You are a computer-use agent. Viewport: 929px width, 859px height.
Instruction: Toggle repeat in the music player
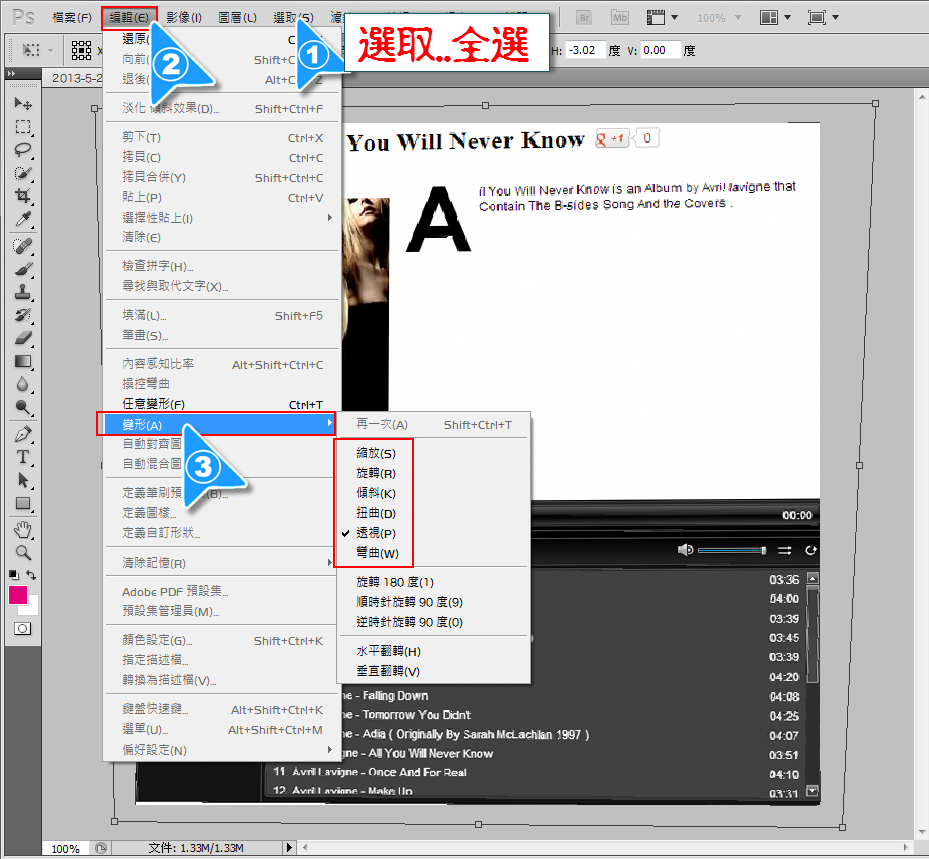click(x=811, y=550)
